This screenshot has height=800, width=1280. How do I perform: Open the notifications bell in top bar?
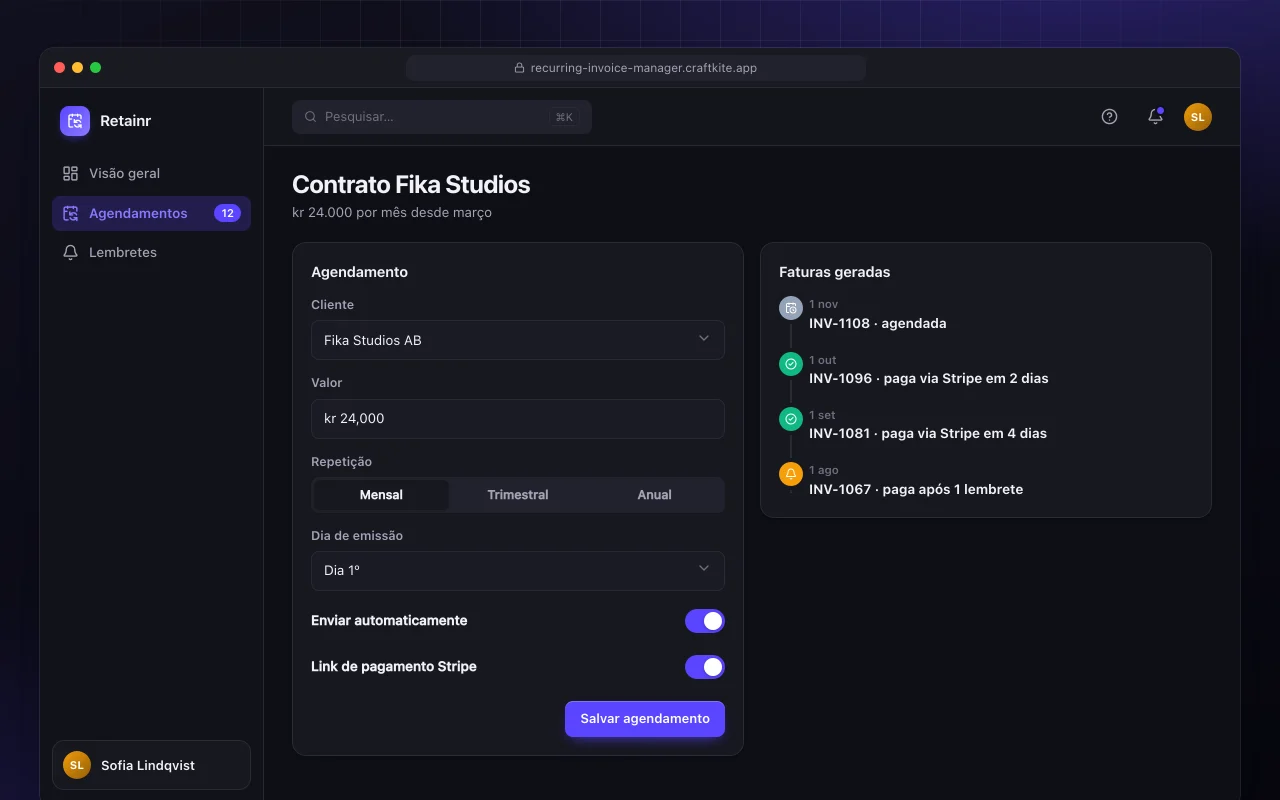click(1155, 117)
